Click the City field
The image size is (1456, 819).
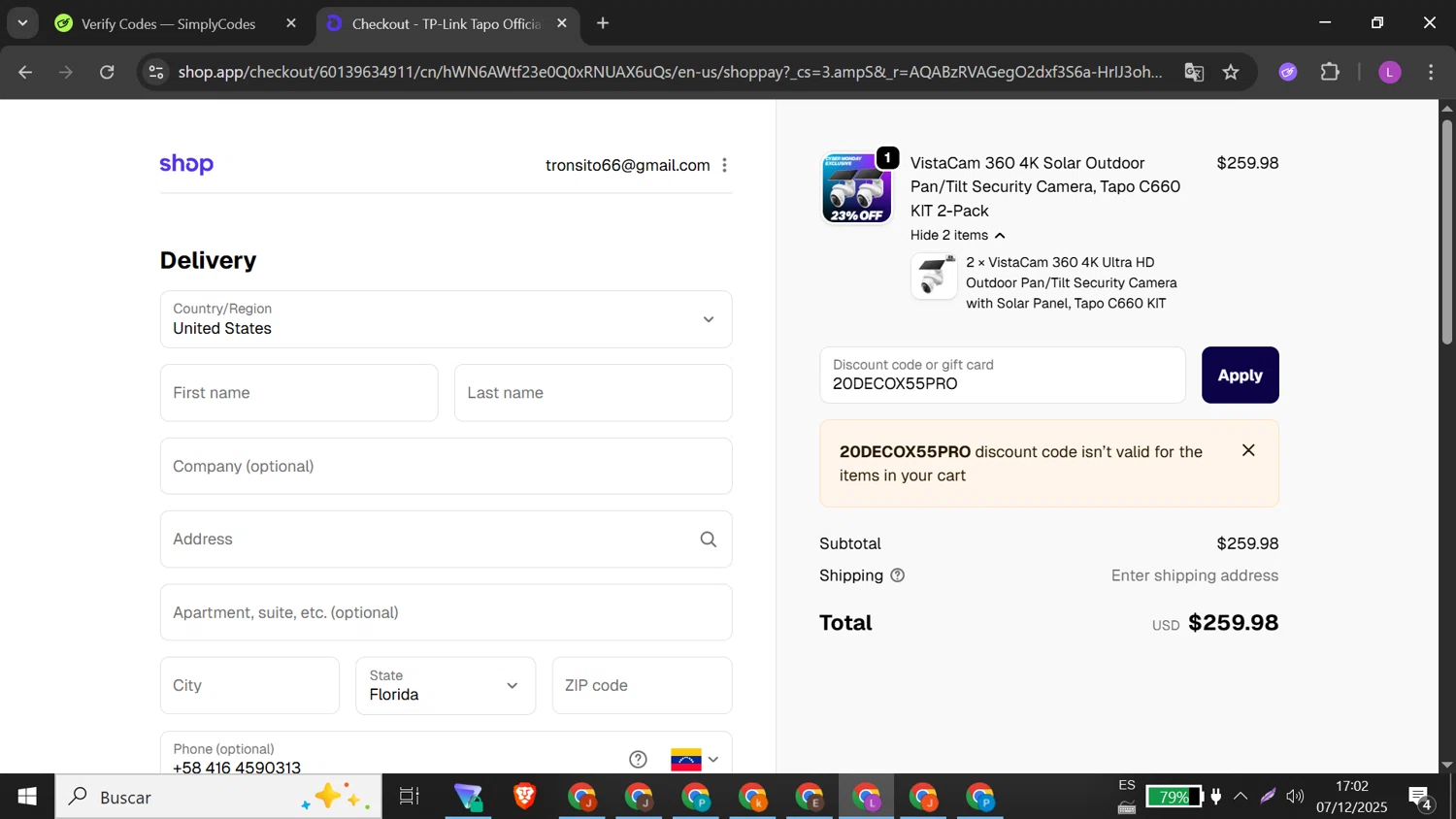(249, 685)
